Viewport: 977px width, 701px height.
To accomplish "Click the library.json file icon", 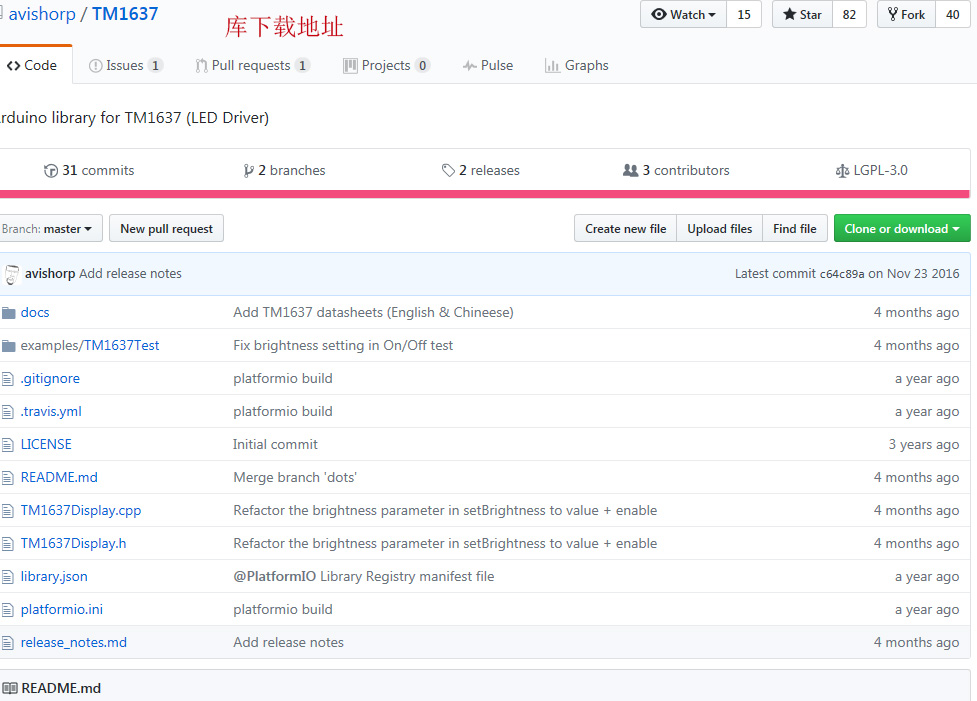I will pos(7,577).
